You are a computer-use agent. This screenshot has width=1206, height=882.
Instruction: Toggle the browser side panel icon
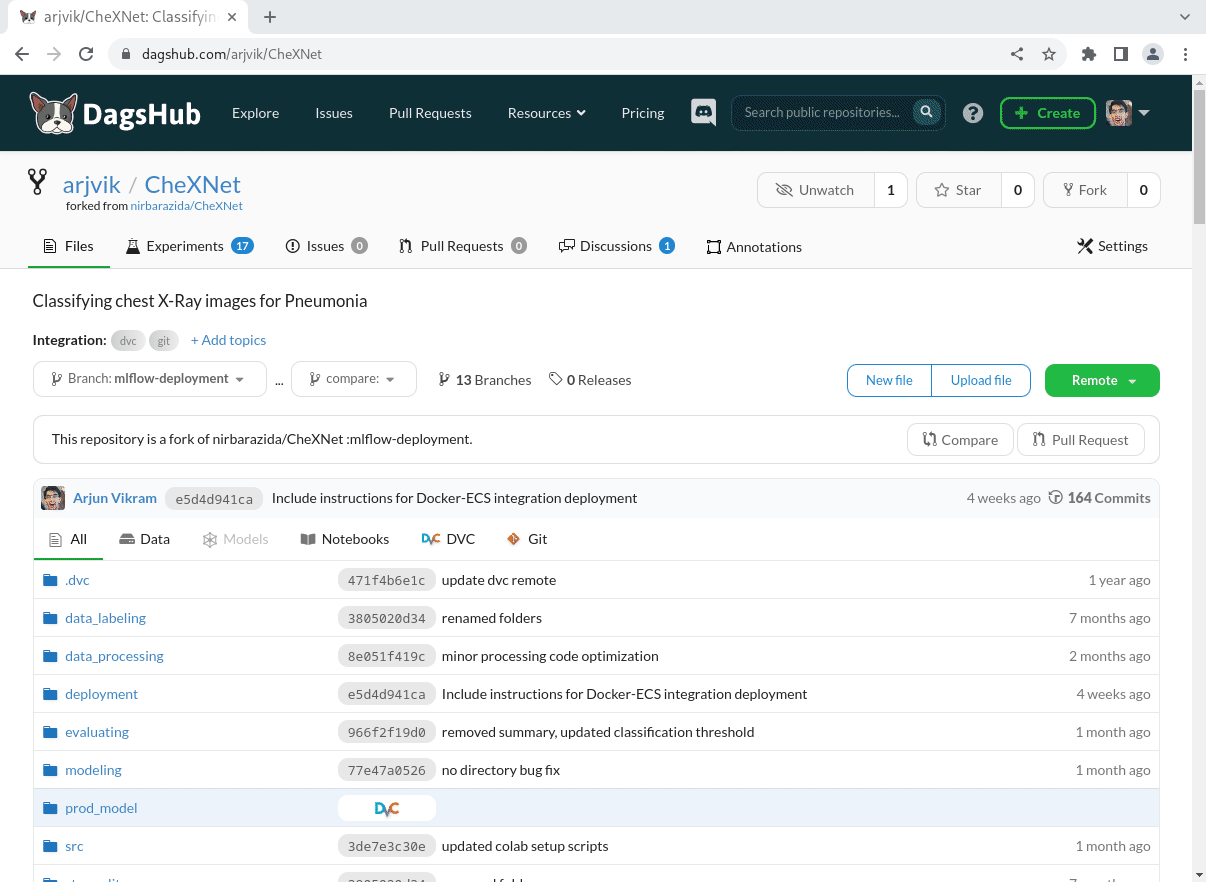pyautogui.click(x=1121, y=54)
